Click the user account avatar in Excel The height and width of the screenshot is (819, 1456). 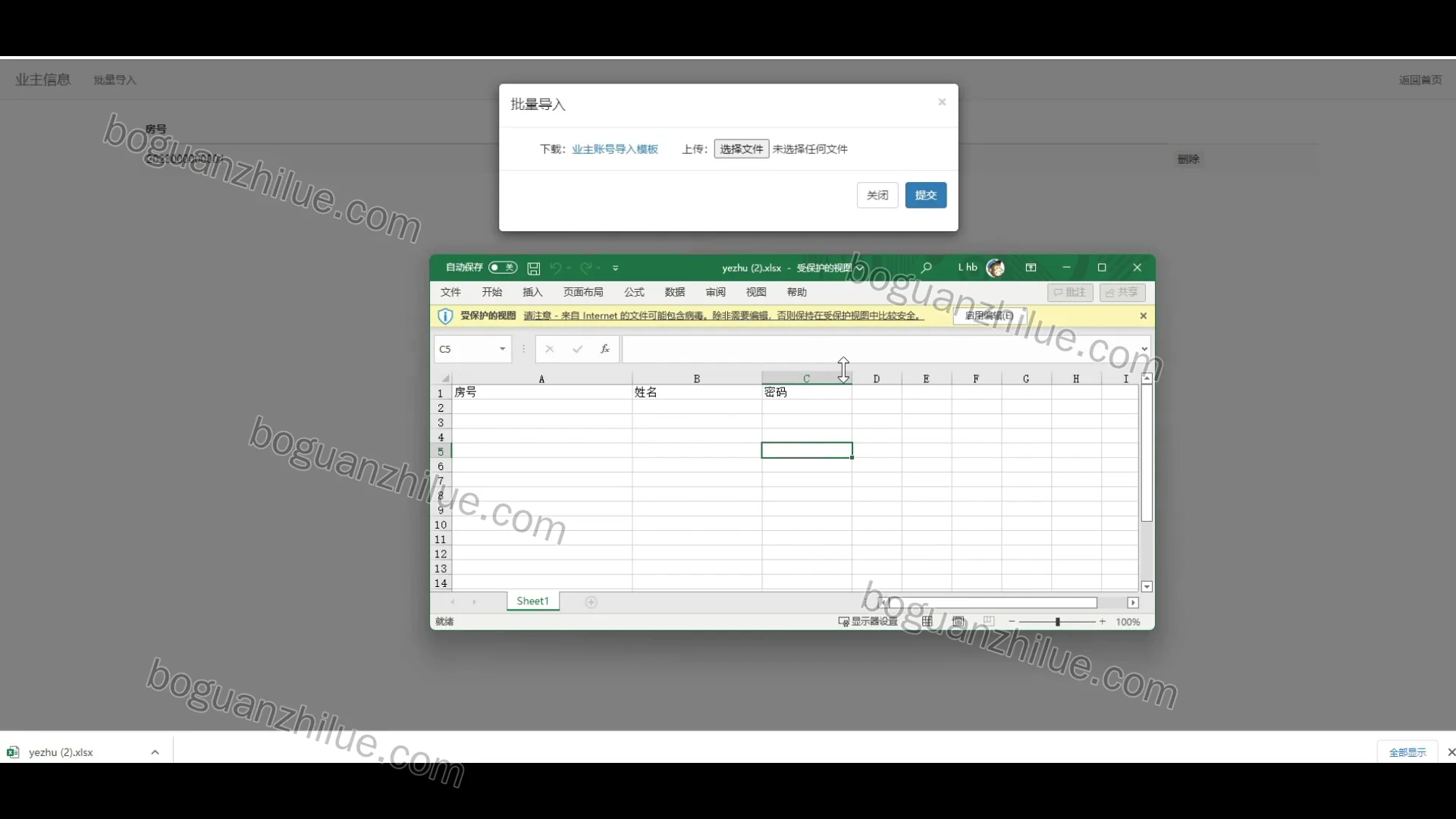(996, 268)
